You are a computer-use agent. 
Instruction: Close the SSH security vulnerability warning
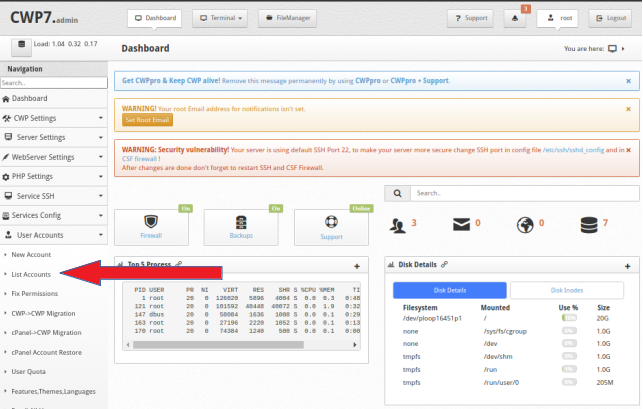tap(628, 150)
